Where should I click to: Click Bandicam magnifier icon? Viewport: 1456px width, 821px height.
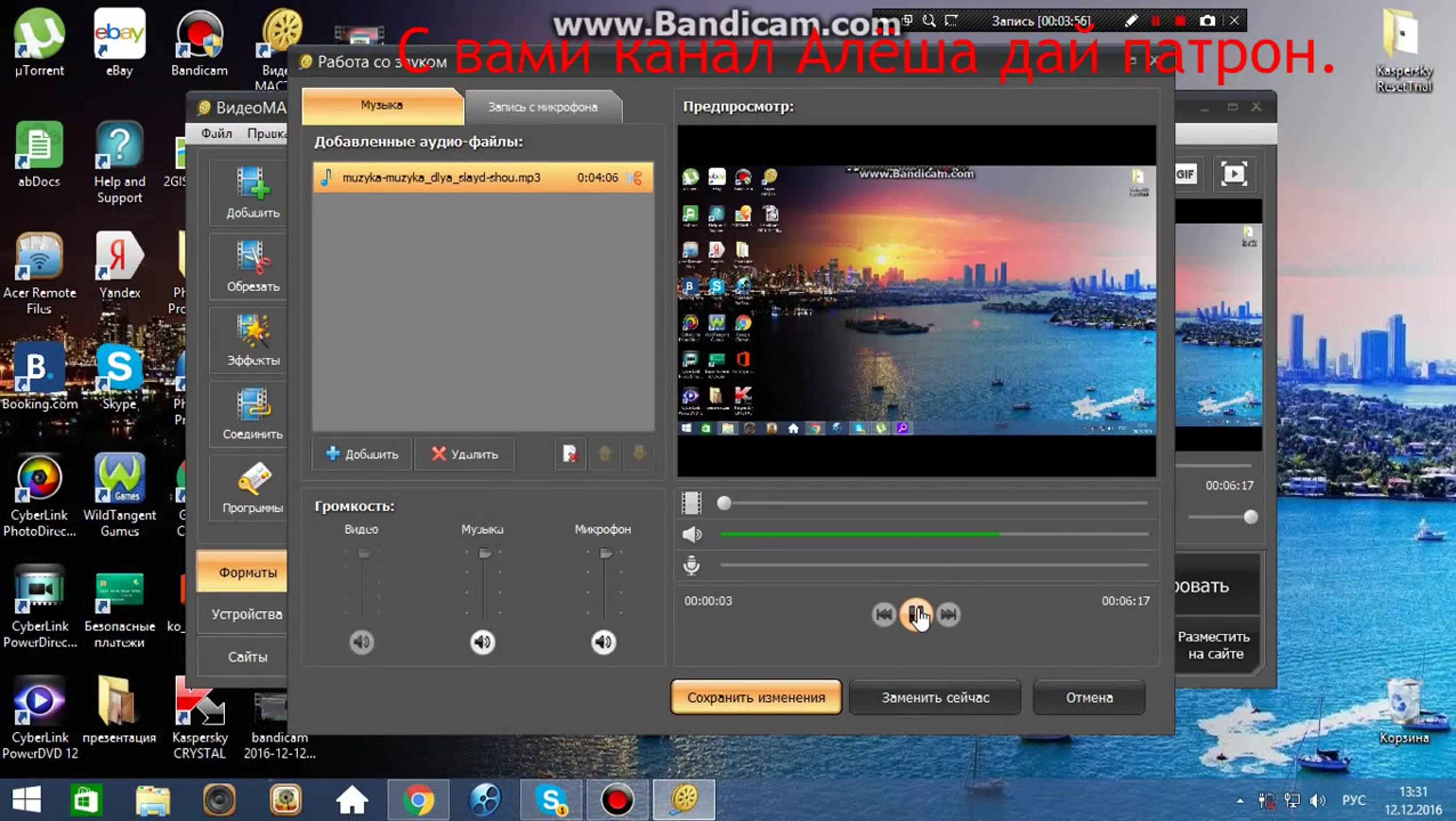tap(928, 21)
